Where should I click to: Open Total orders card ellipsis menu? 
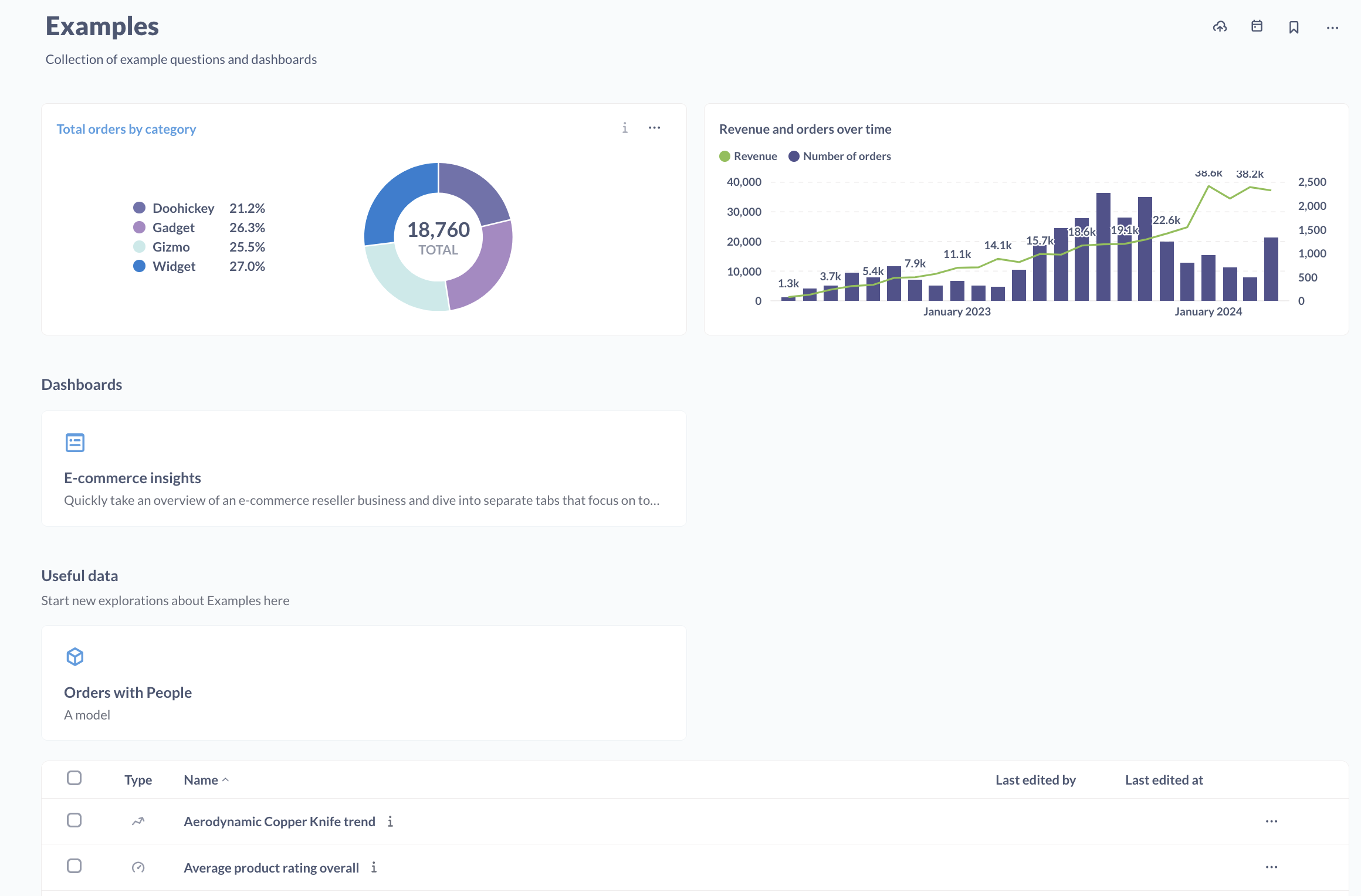pos(654,128)
